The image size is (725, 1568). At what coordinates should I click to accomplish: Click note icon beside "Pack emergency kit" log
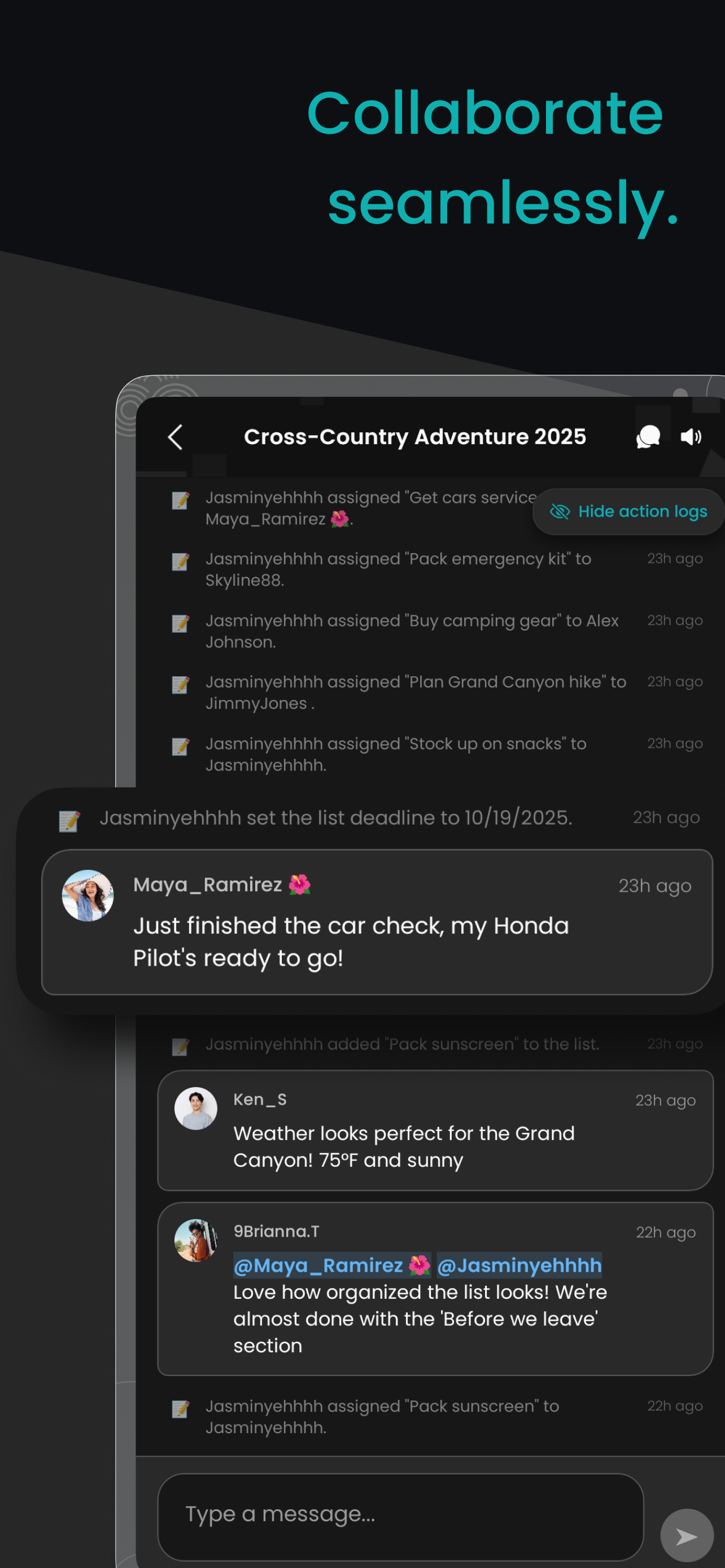(180, 561)
